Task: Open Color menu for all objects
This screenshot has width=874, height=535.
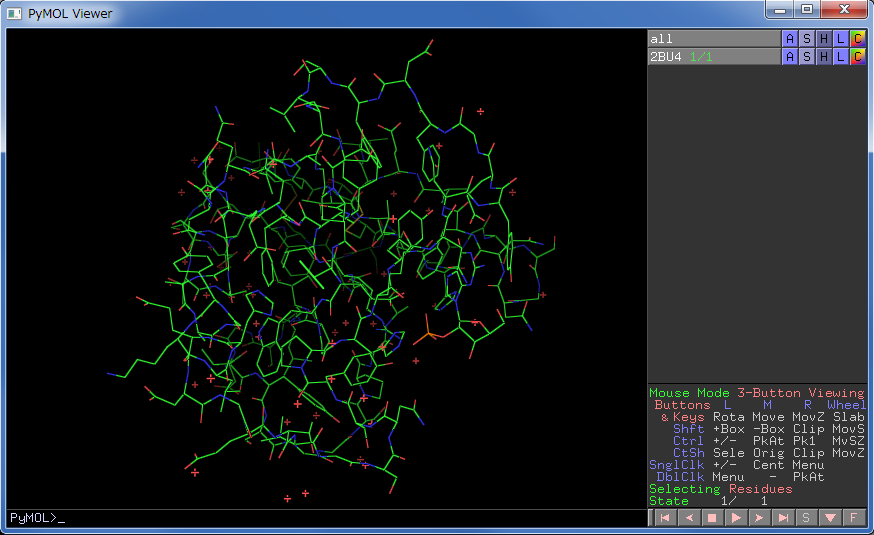Action: (858, 39)
